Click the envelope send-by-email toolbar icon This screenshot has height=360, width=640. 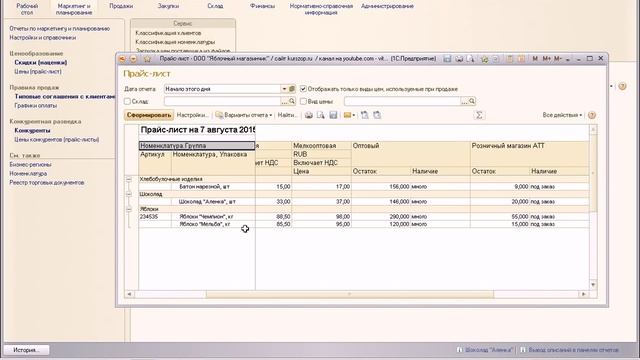(347, 116)
